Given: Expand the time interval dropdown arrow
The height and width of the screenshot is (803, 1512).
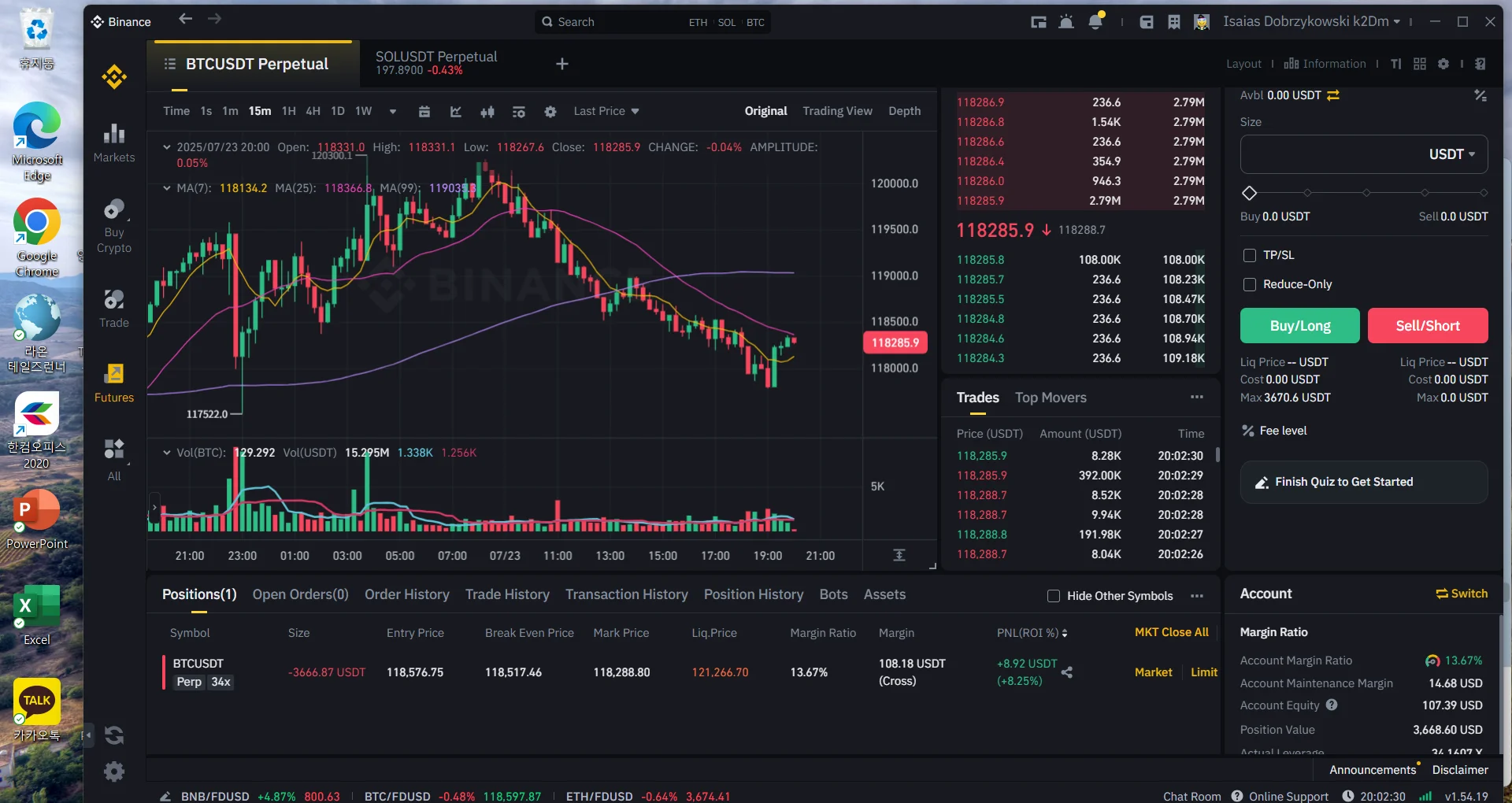Looking at the screenshot, I should (x=392, y=112).
